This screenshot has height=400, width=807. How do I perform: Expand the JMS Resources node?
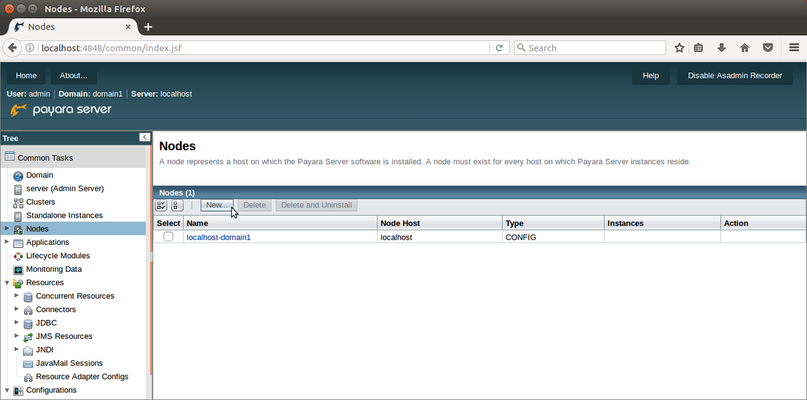tap(16, 335)
